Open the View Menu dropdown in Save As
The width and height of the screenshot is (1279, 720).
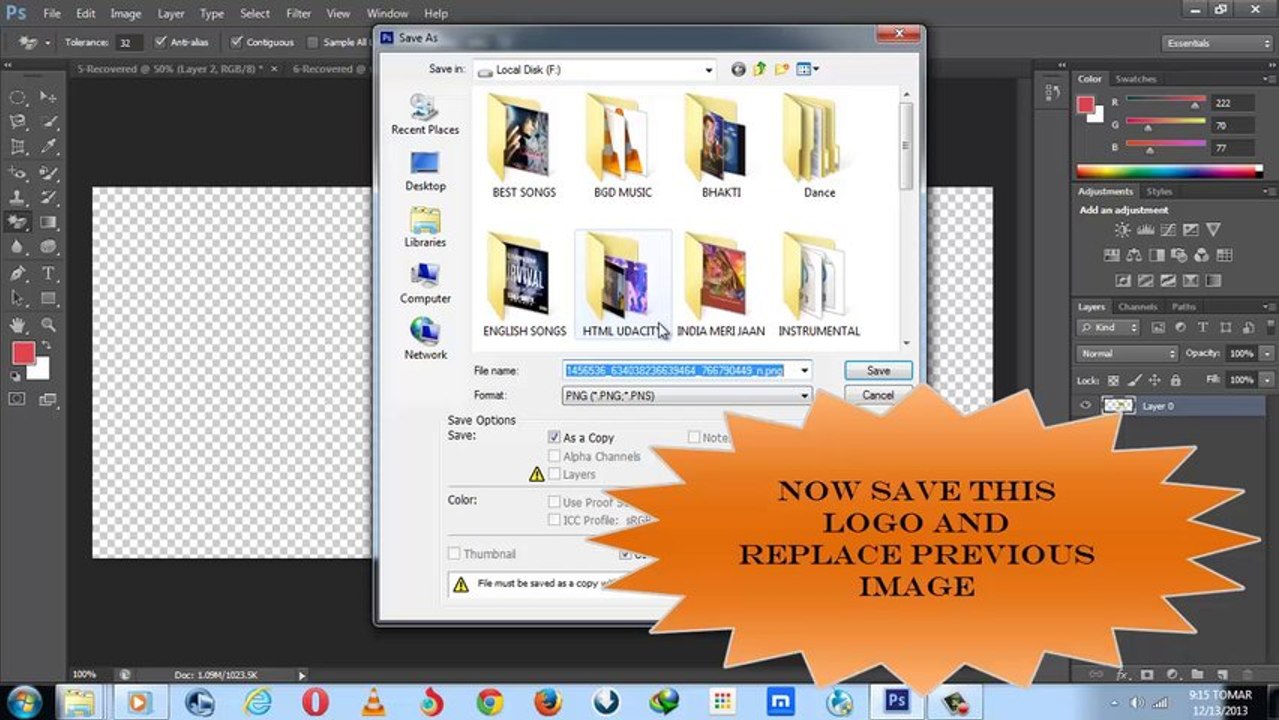807,69
